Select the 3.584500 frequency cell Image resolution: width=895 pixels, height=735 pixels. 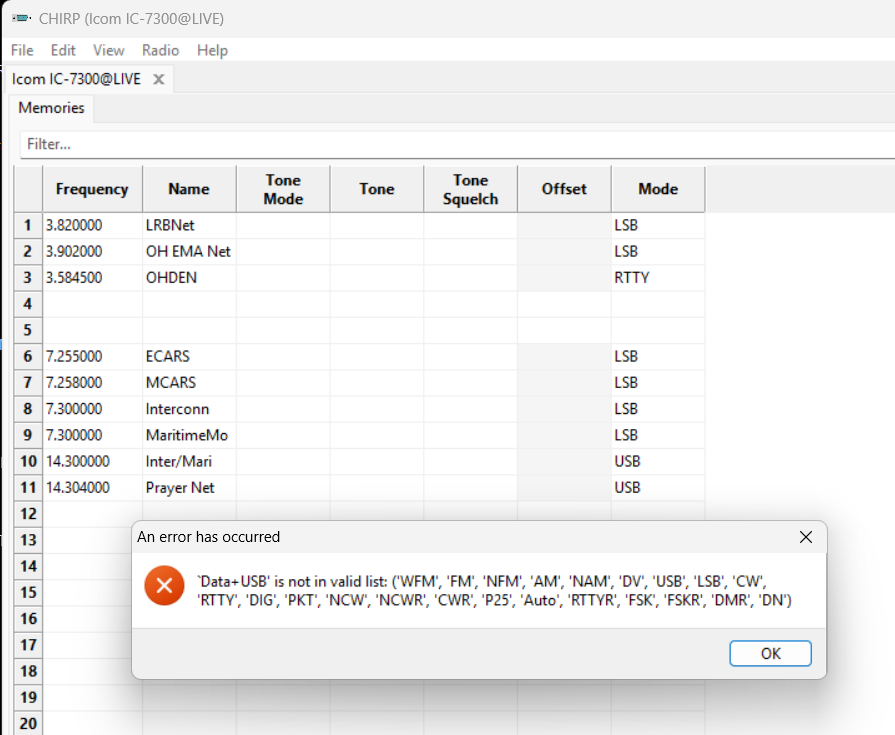[x=92, y=278]
